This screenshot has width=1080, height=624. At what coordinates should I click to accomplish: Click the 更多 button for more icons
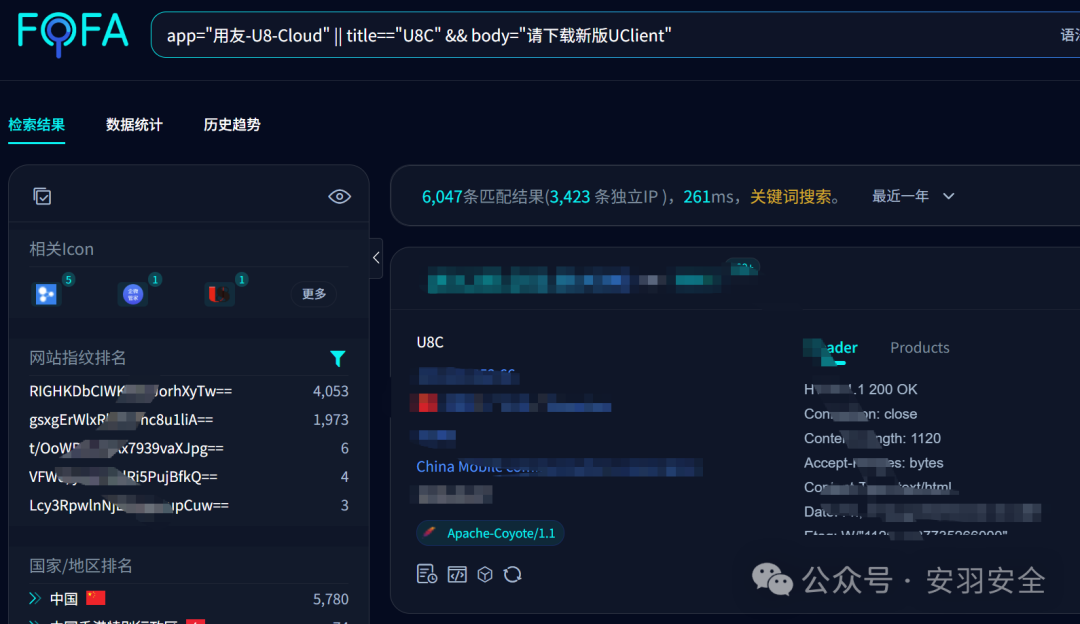click(x=314, y=294)
